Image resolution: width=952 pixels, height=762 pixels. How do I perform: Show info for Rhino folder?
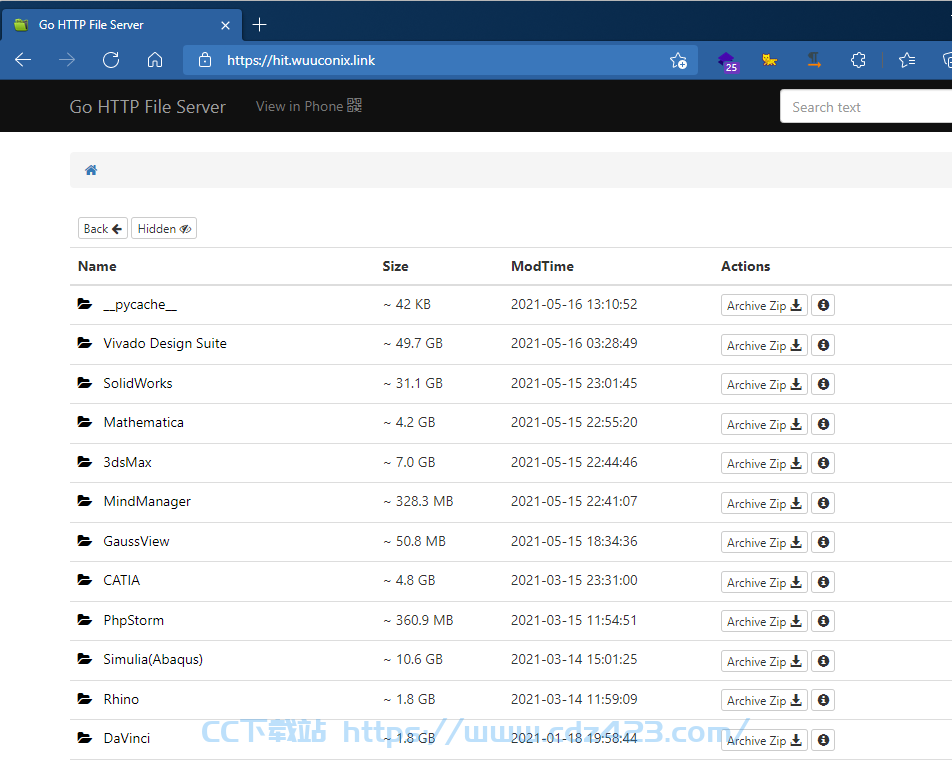point(823,699)
